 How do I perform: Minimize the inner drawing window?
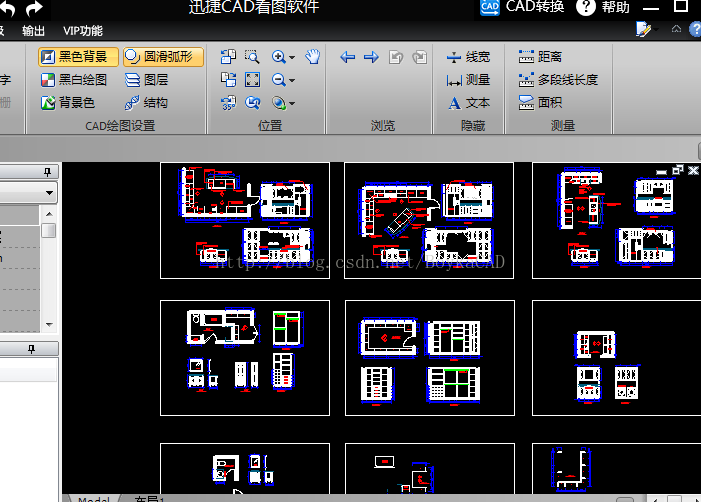pos(661,171)
